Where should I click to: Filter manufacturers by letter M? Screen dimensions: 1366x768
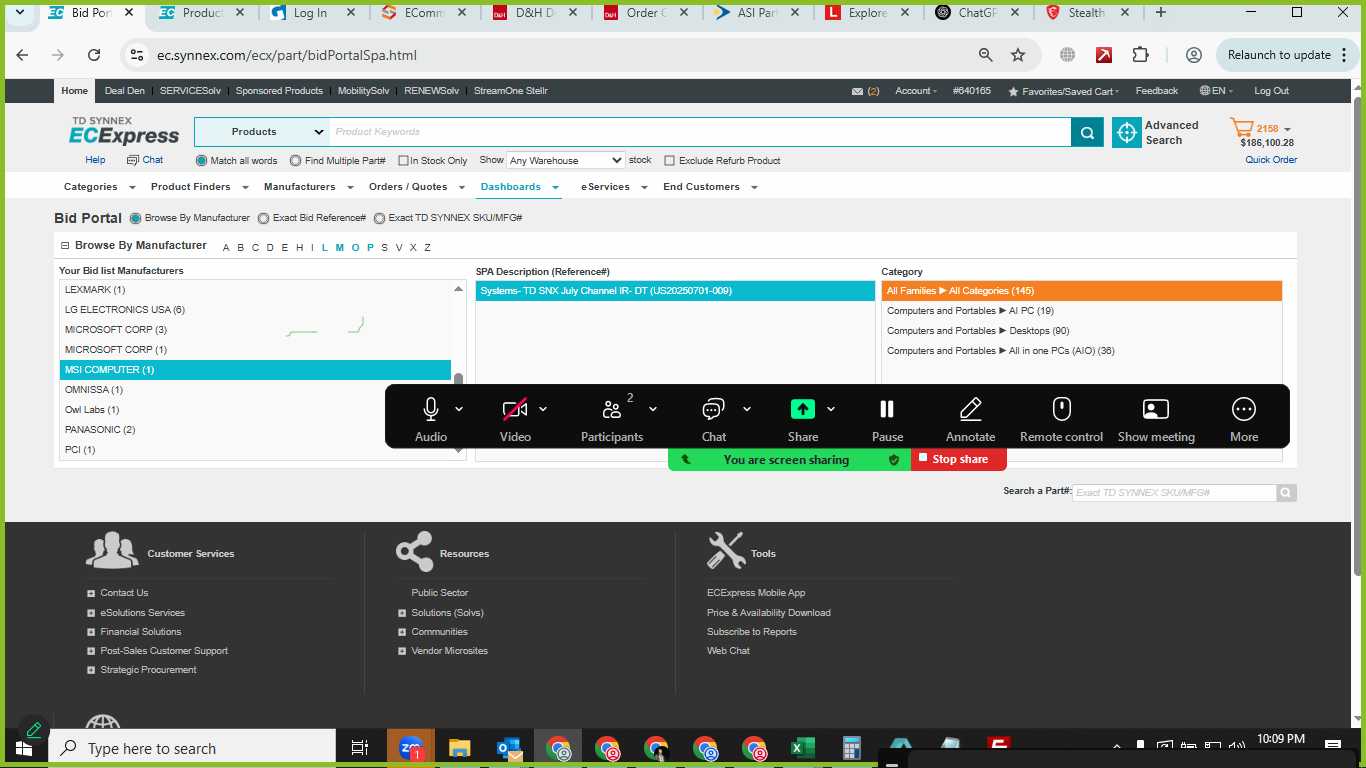pos(340,248)
